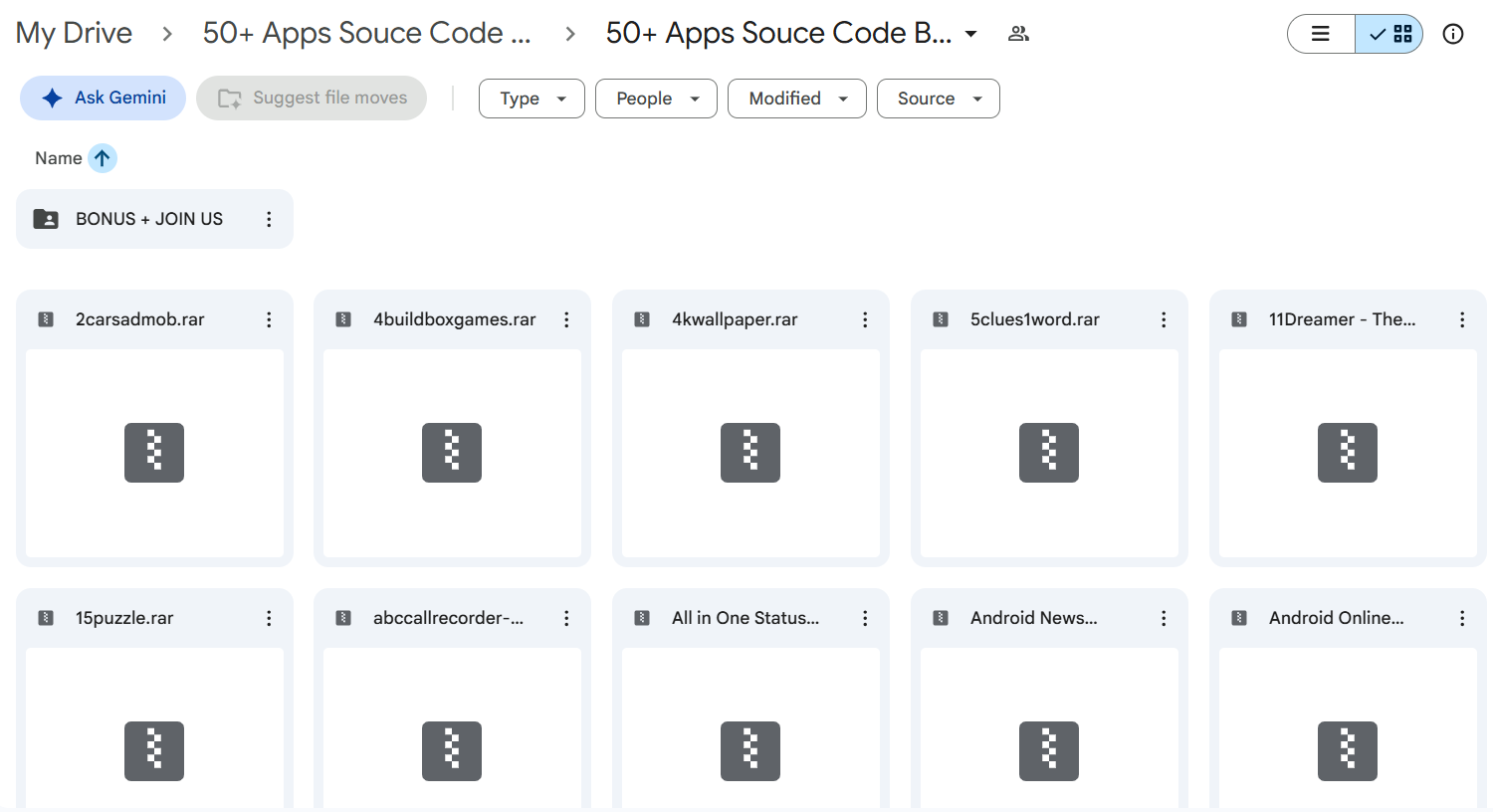Viewport: 1493px width, 812px height.
Task: Select the 2carsadmob.rar thumbnail preview
Action: point(154,453)
